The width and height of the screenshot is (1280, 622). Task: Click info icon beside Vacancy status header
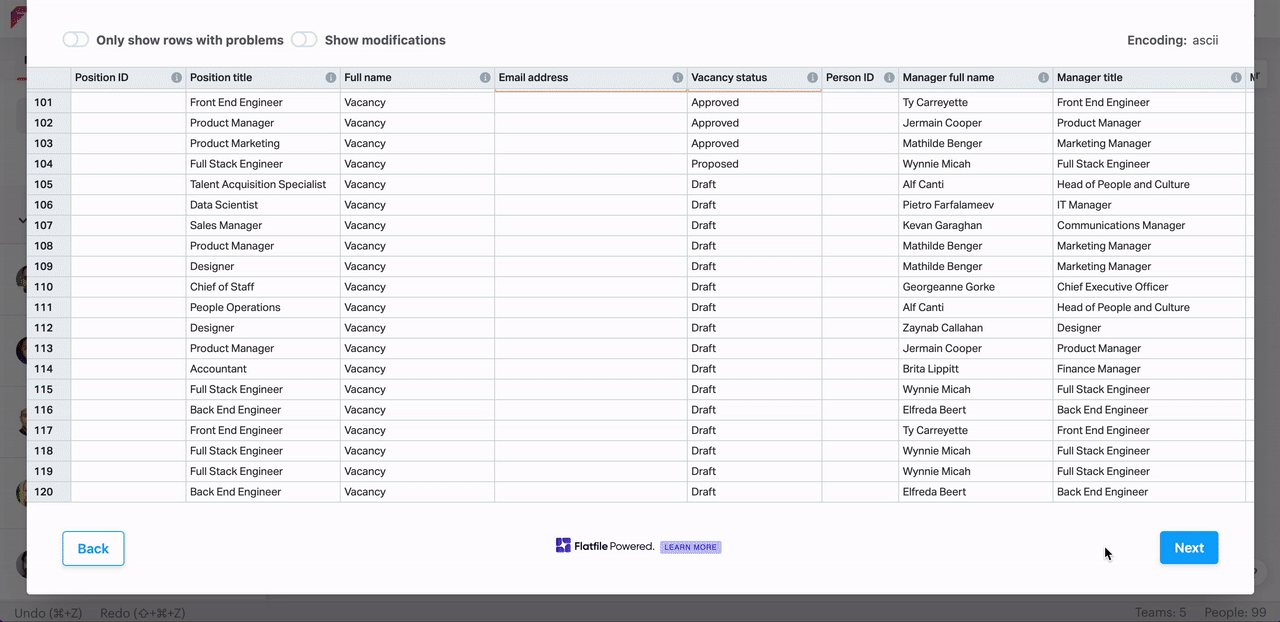[812, 78]
